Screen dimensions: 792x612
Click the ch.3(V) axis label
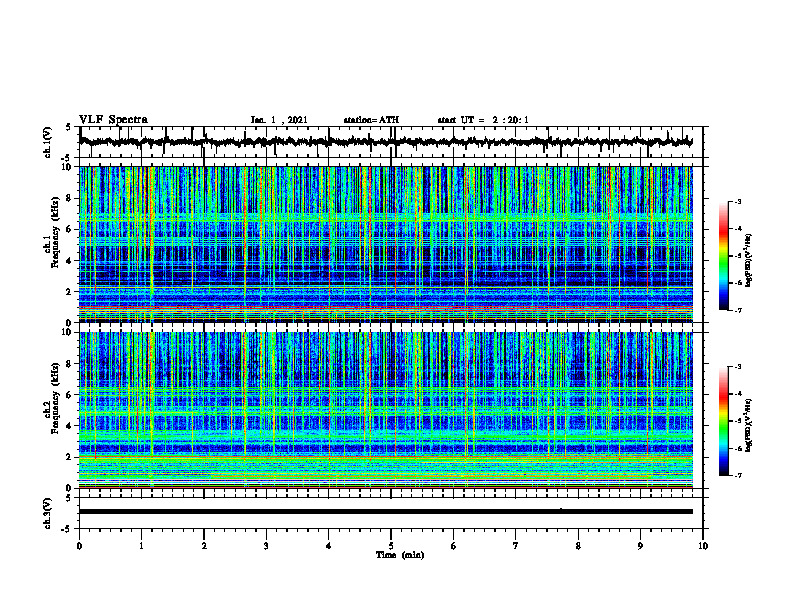(49, 513)
